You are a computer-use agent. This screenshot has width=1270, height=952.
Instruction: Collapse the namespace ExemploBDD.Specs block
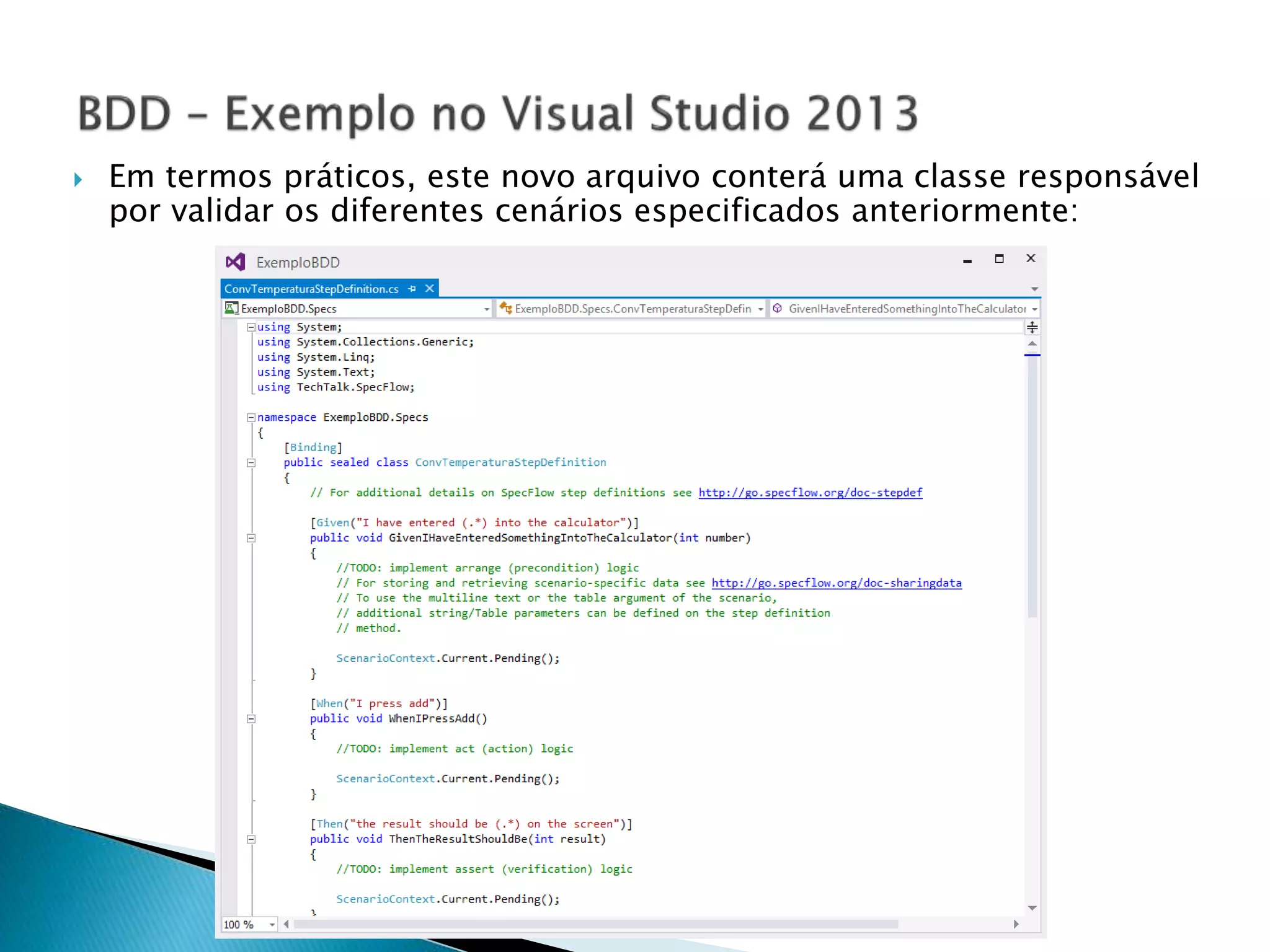click(251, 418)
